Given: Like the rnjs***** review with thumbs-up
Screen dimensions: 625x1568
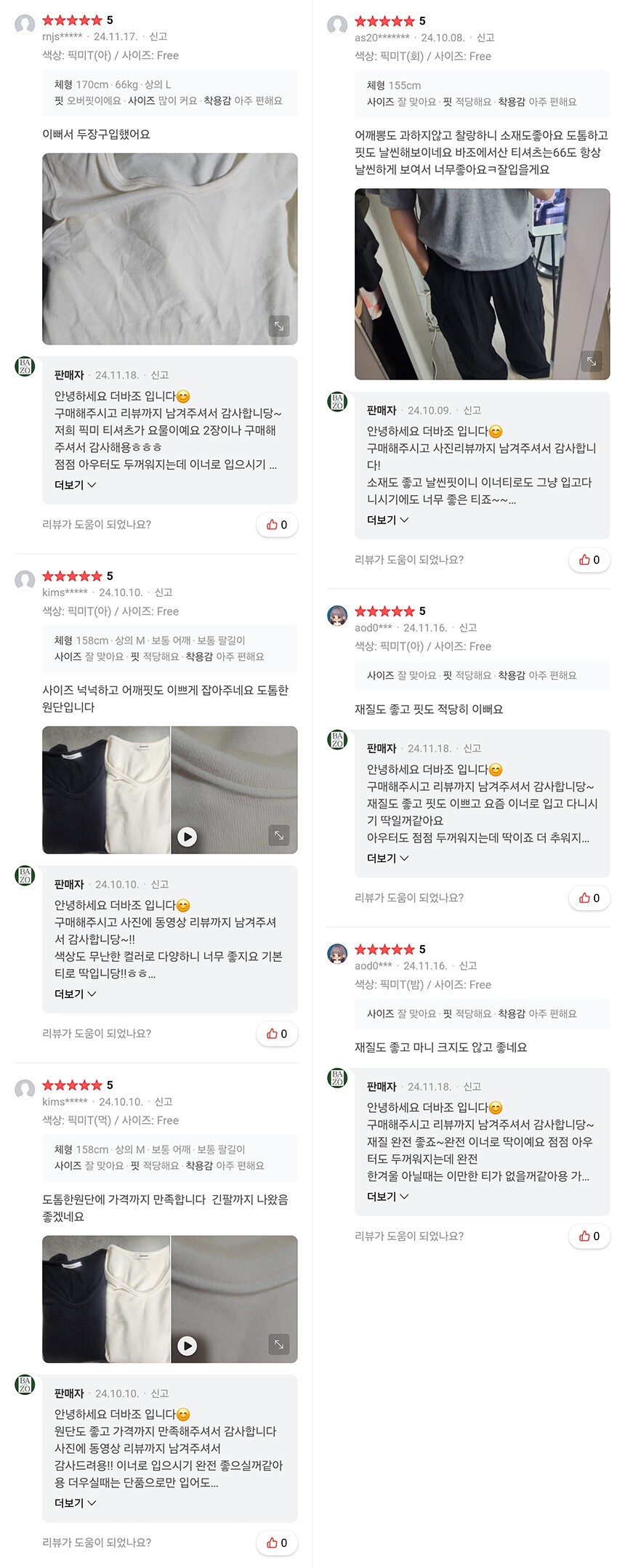Looking at the screenshot, I should pyautogui.click(x=277, y=525).
